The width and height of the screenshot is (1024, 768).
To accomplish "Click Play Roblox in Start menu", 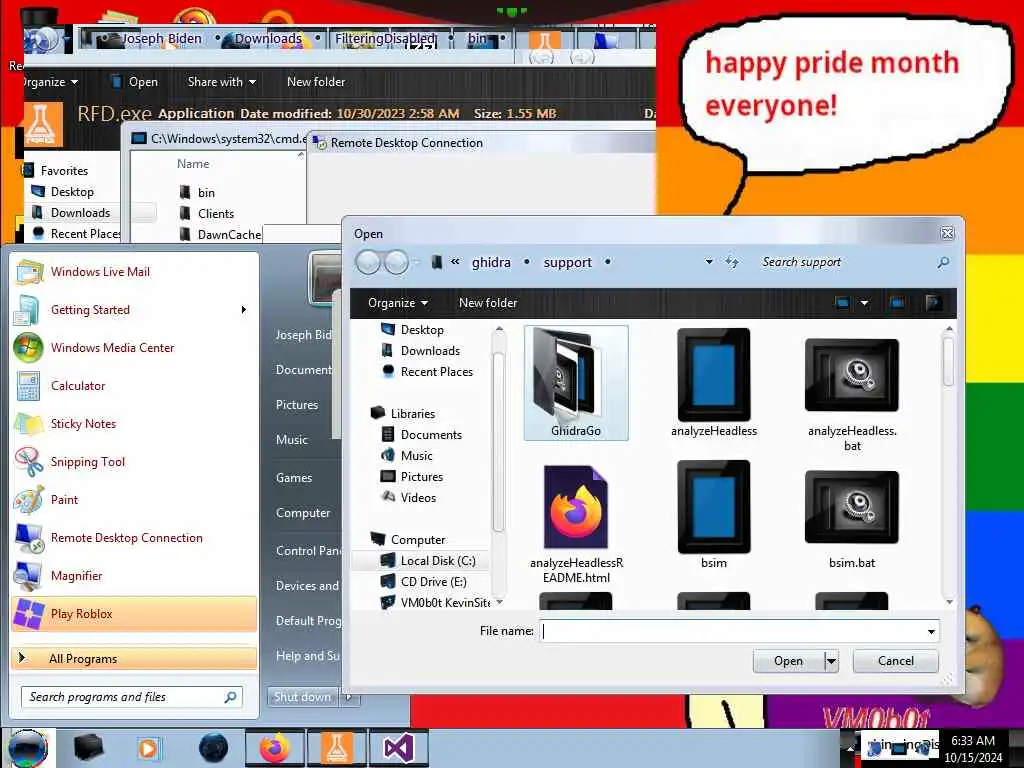I will pos(134,614).
